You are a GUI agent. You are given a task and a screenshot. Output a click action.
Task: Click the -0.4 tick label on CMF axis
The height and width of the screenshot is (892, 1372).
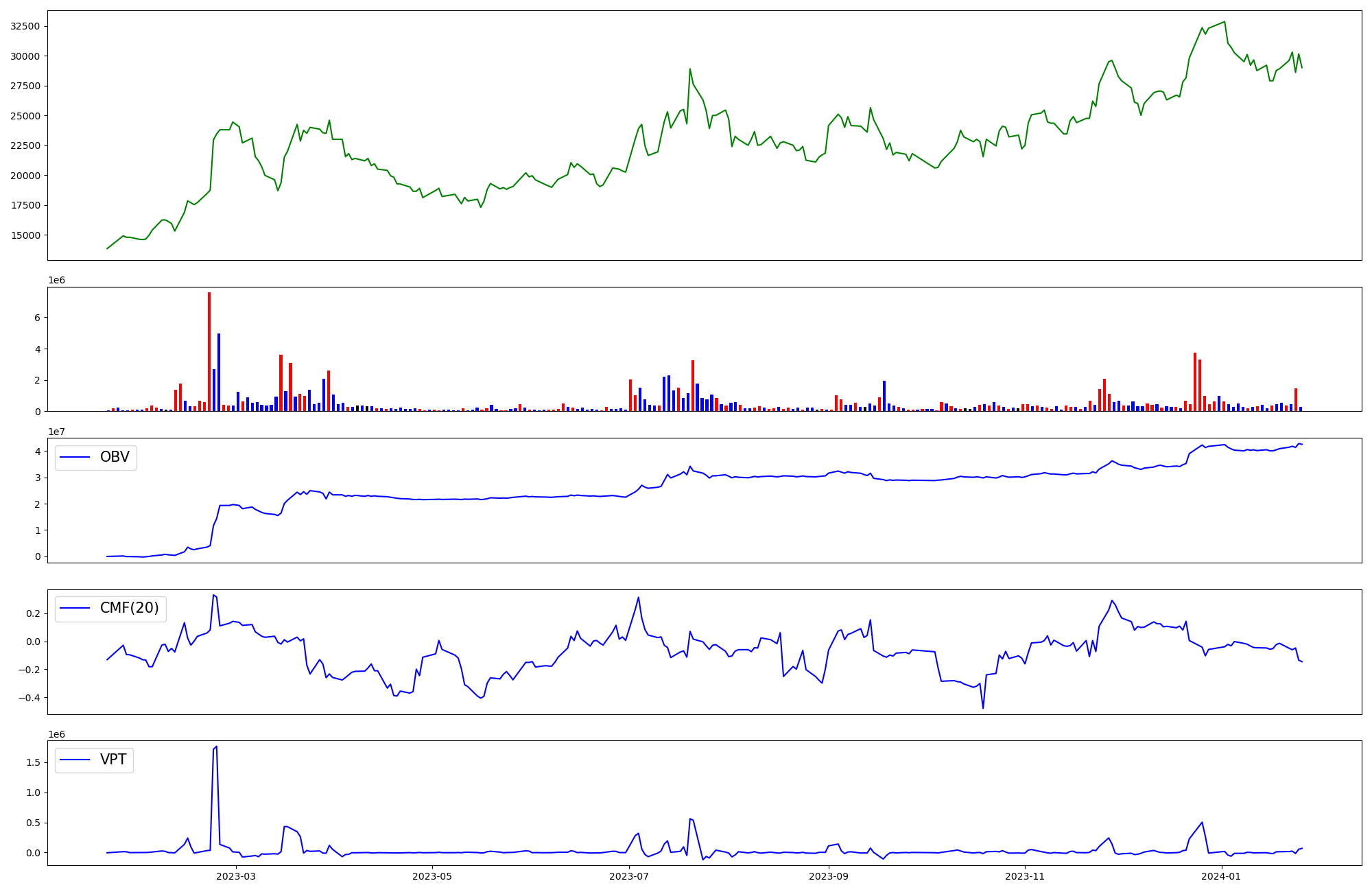[28, 698]
